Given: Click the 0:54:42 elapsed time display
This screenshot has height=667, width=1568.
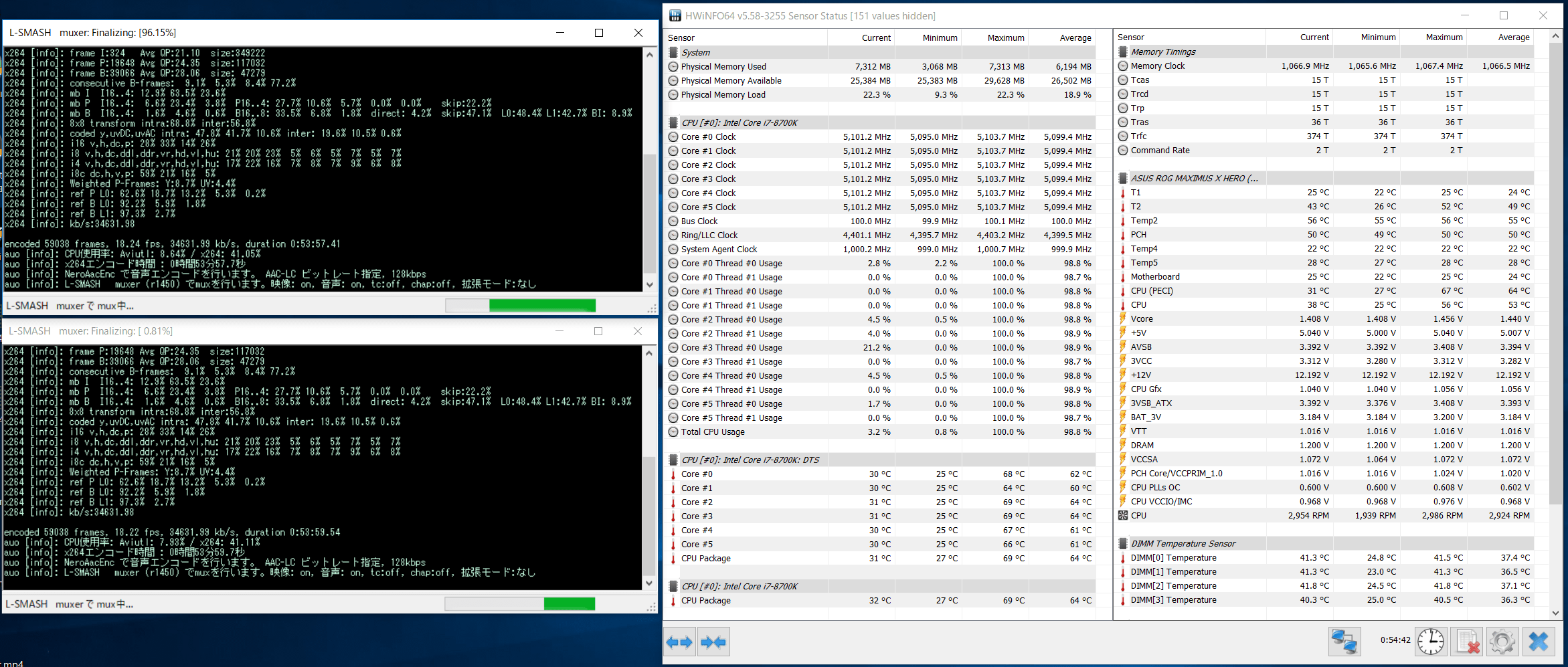Looking at the screenshot, I should (1395, 640).
